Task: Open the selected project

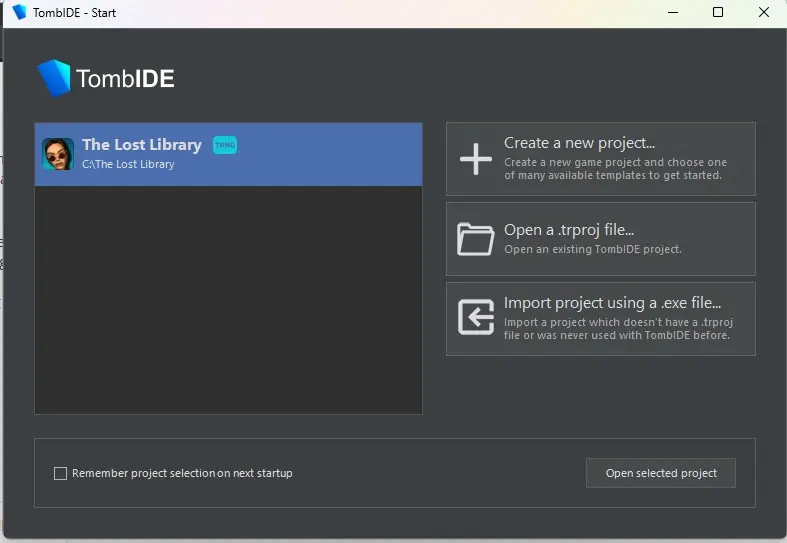Action: [x=661, y=473]
